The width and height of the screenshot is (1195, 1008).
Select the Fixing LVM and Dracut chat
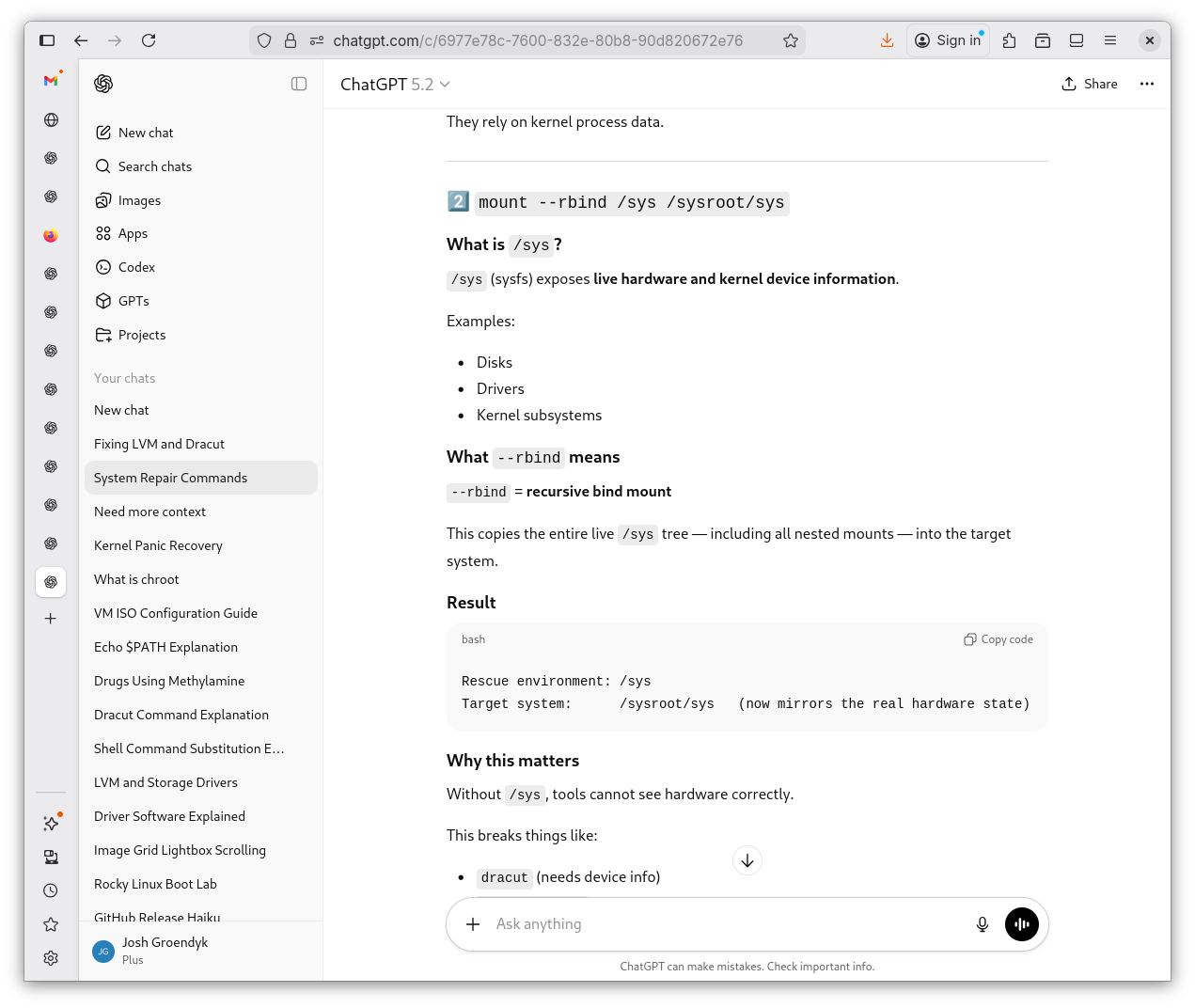159,444
